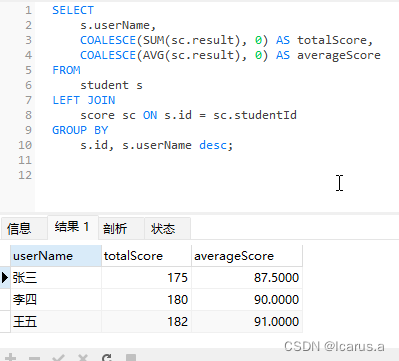399x361 pixels.
Task: Switch to the 信息 tab
Action: (x=24, y=229)
